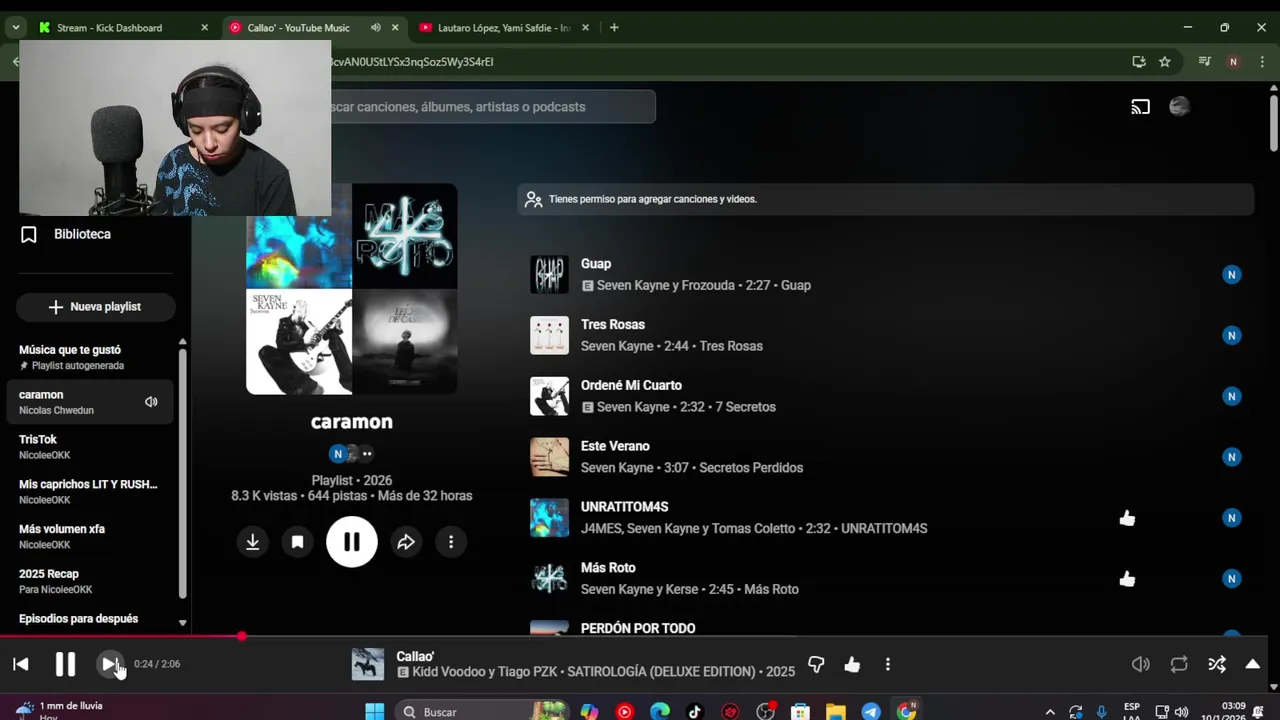Select the UNRATITOM4S song title

(x=624, y=507)
